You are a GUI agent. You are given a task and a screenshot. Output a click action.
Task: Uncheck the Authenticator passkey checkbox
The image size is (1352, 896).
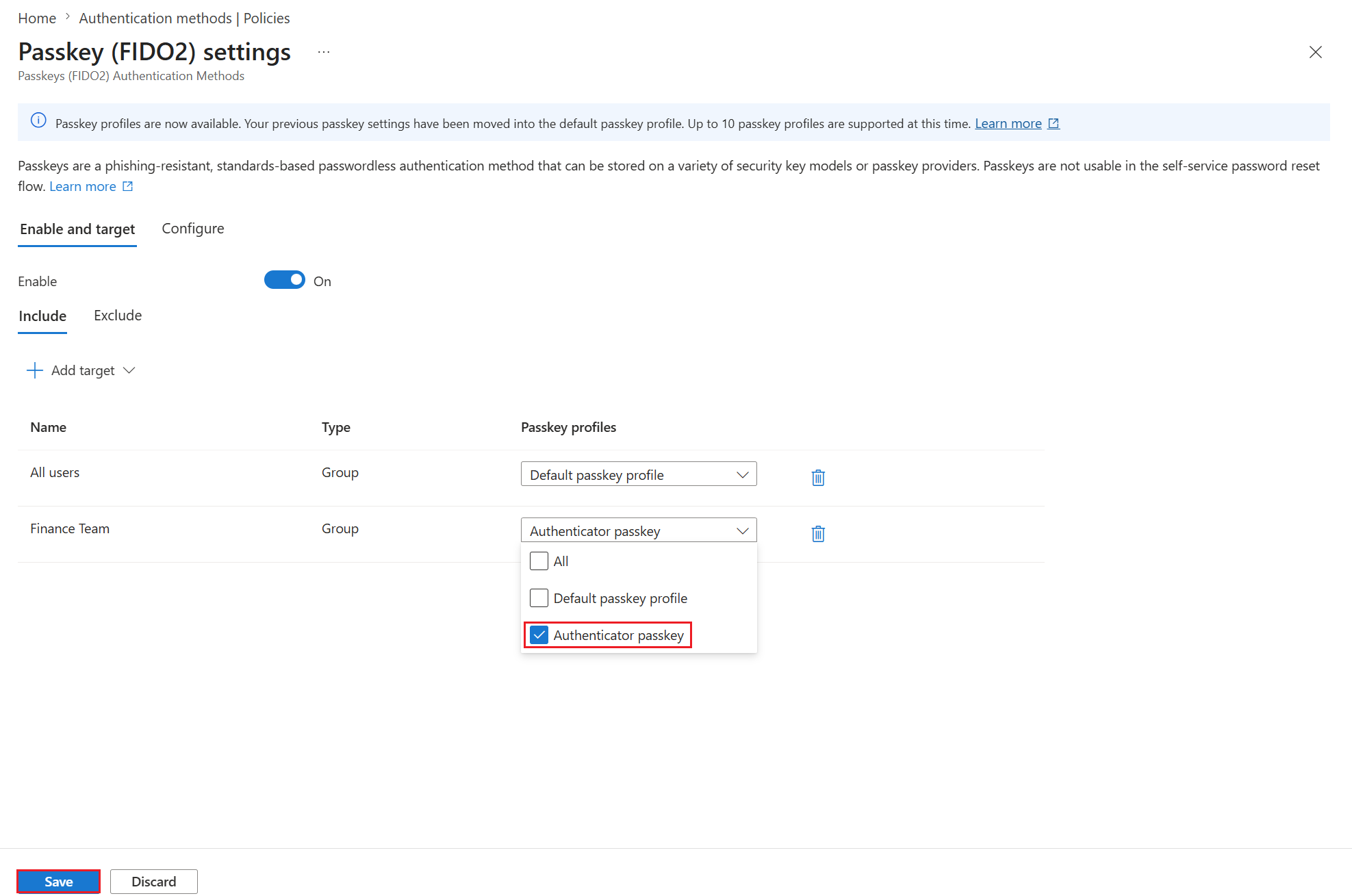[539, 635]
